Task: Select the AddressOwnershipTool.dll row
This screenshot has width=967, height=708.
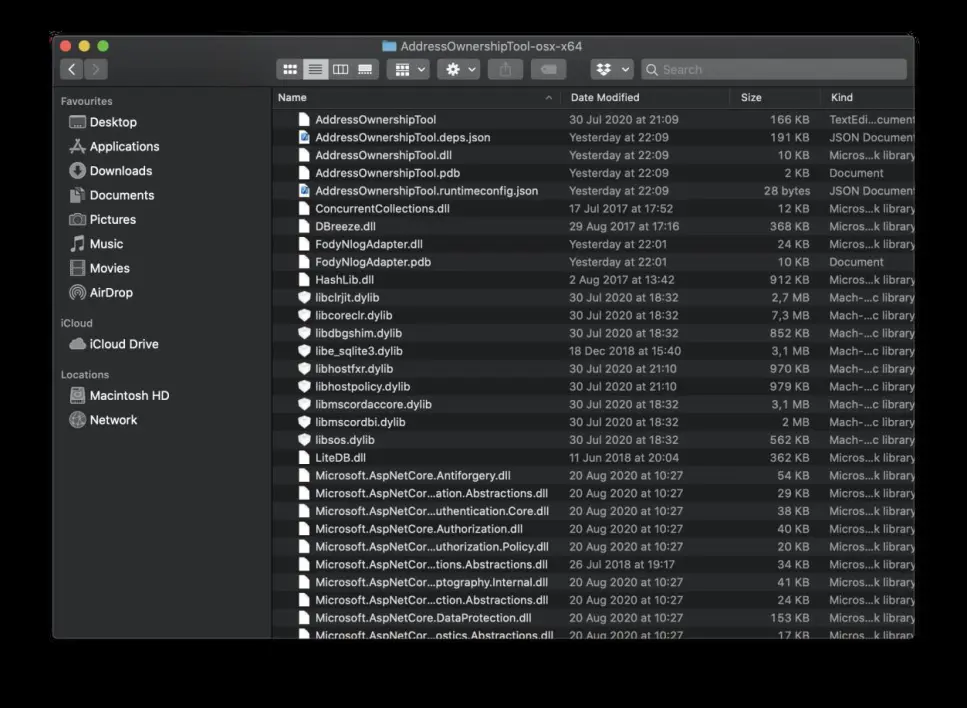Action: pos(593,155)
